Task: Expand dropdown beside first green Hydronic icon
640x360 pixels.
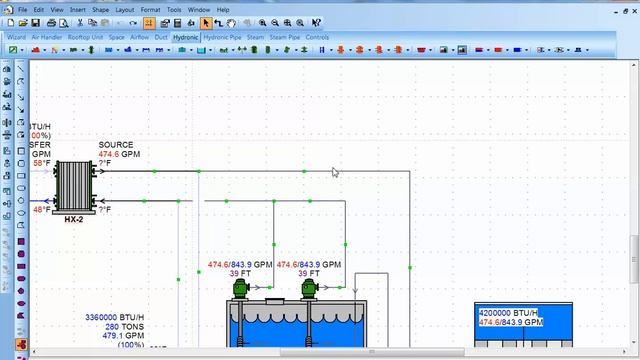Action: pyautogui.click(x=22, y=50)
